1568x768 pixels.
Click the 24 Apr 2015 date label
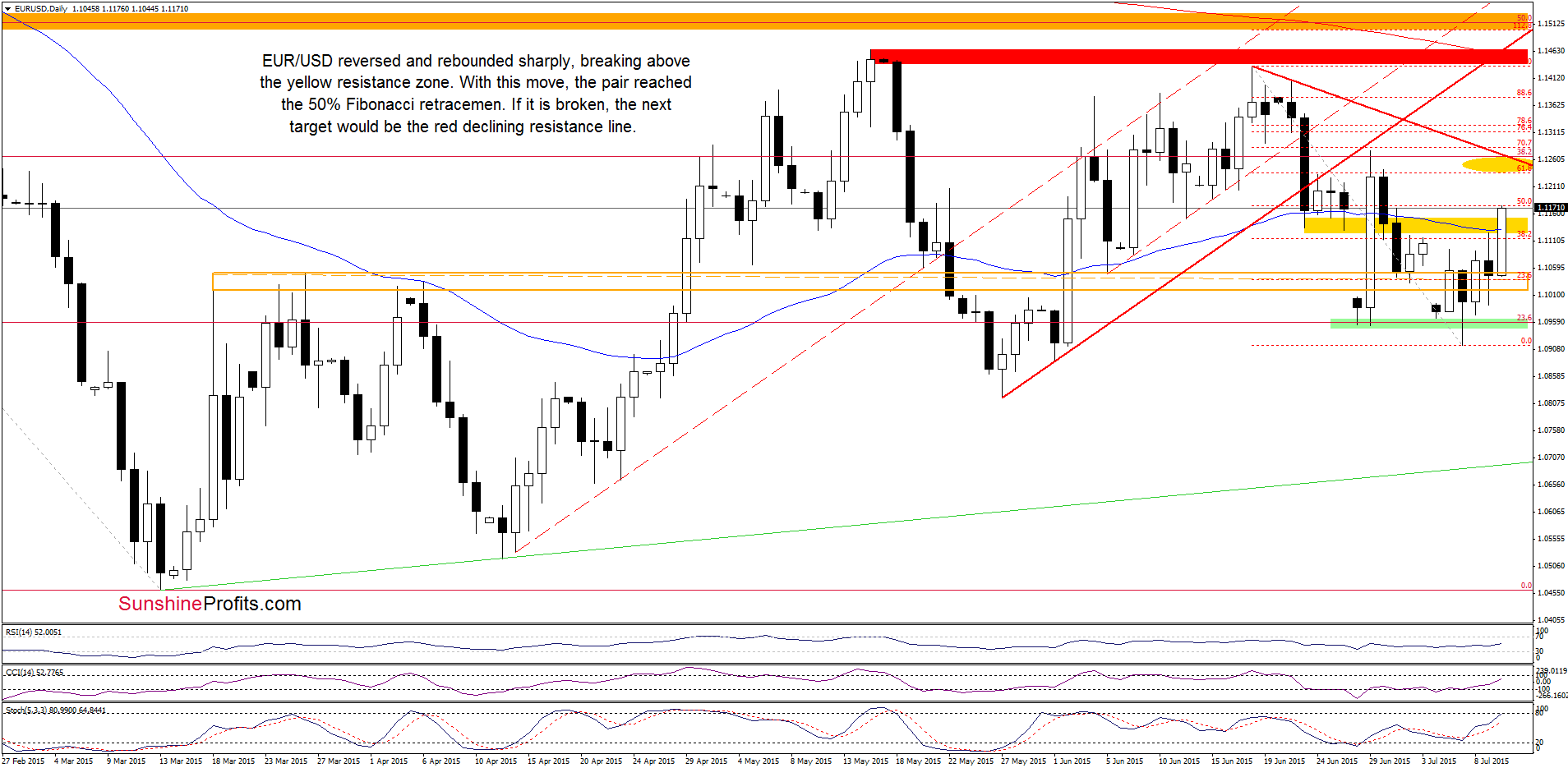coord(654,761)
